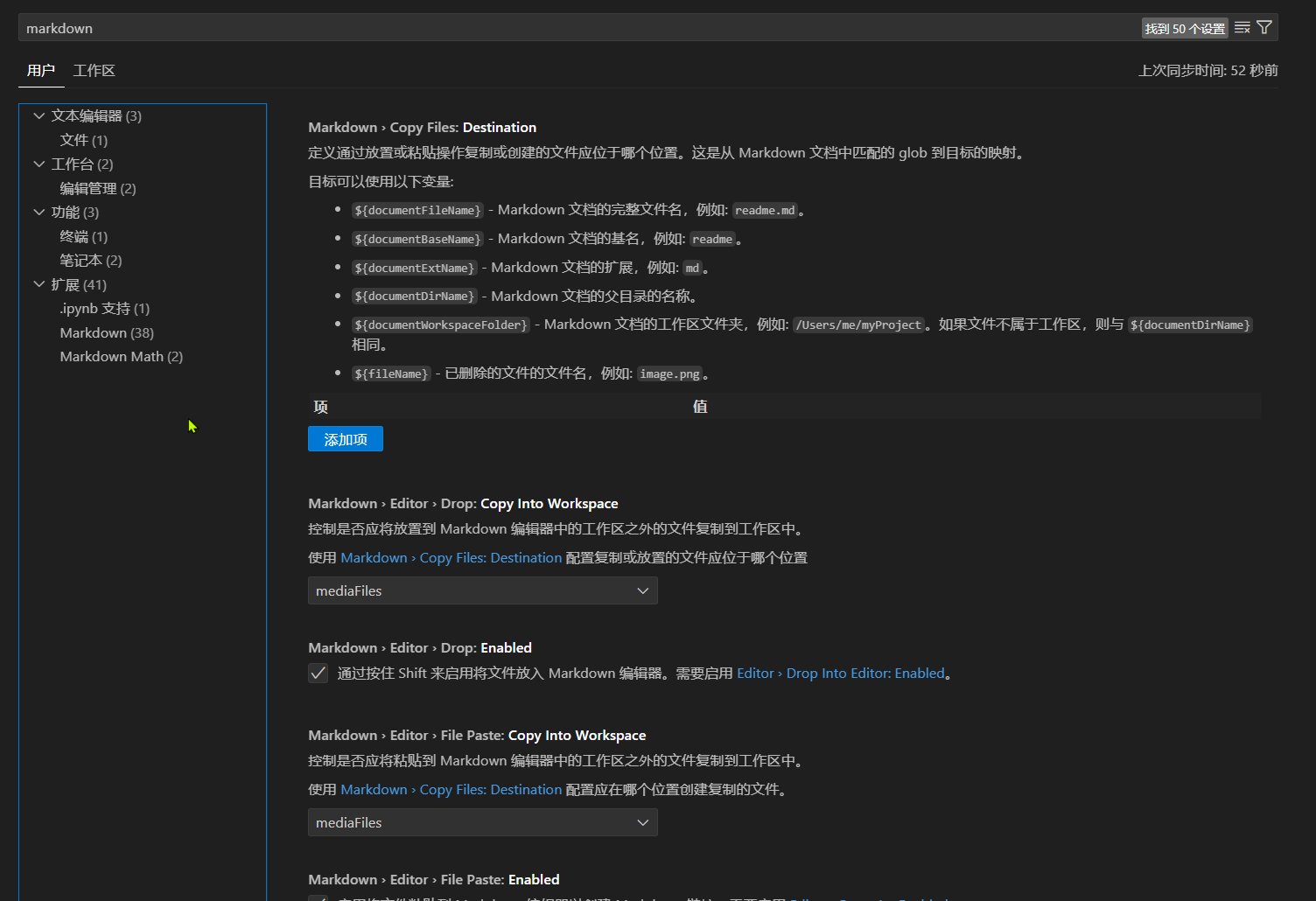Select 笔记本 (2) in settings tree
Screen dimensions: 1316x901
point(91,260)
